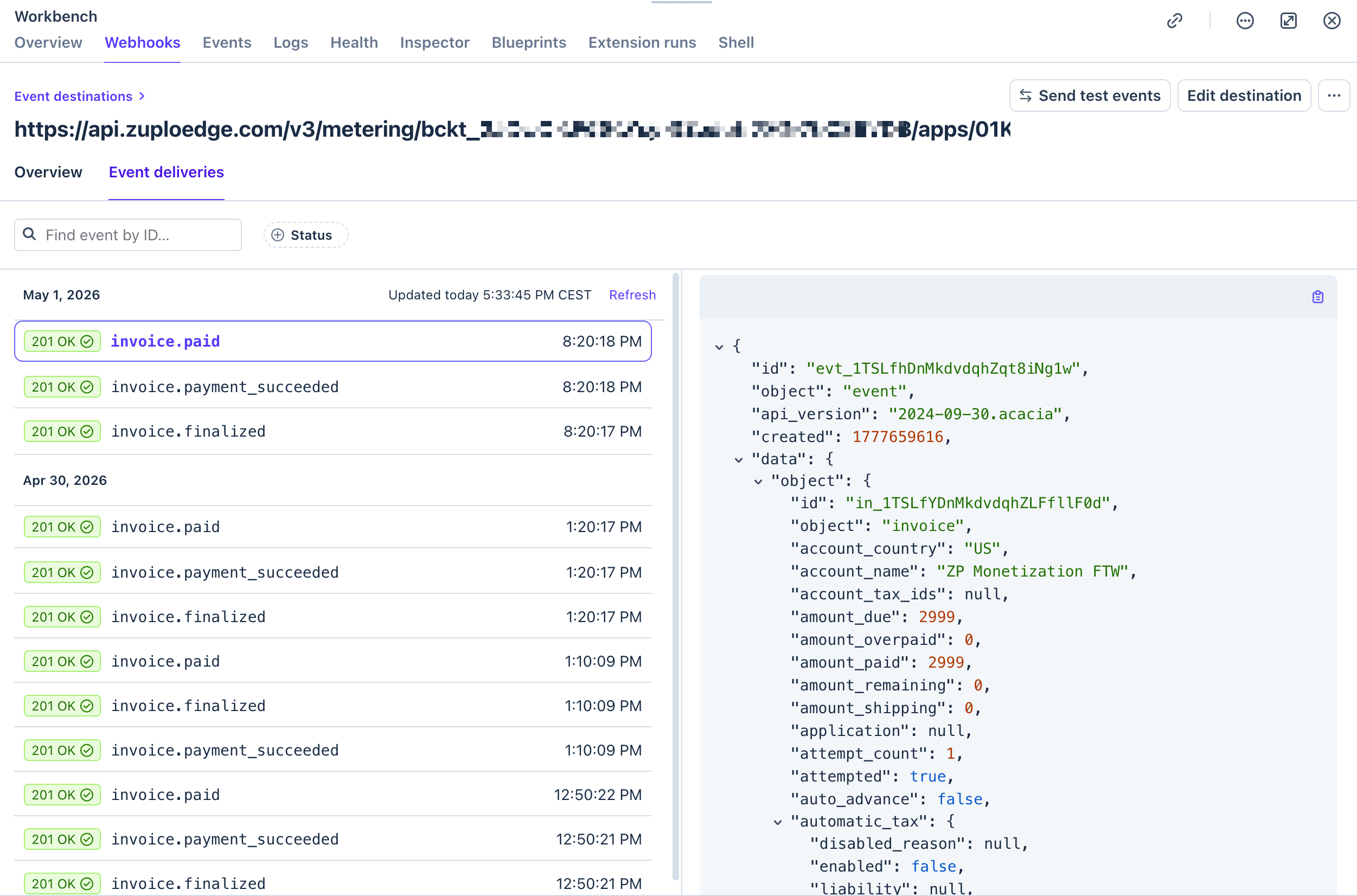Image resolution: width=1357 pixels, height=896 pixels.
Task: Click the destination URL heading
Action: tap(512, 130)
